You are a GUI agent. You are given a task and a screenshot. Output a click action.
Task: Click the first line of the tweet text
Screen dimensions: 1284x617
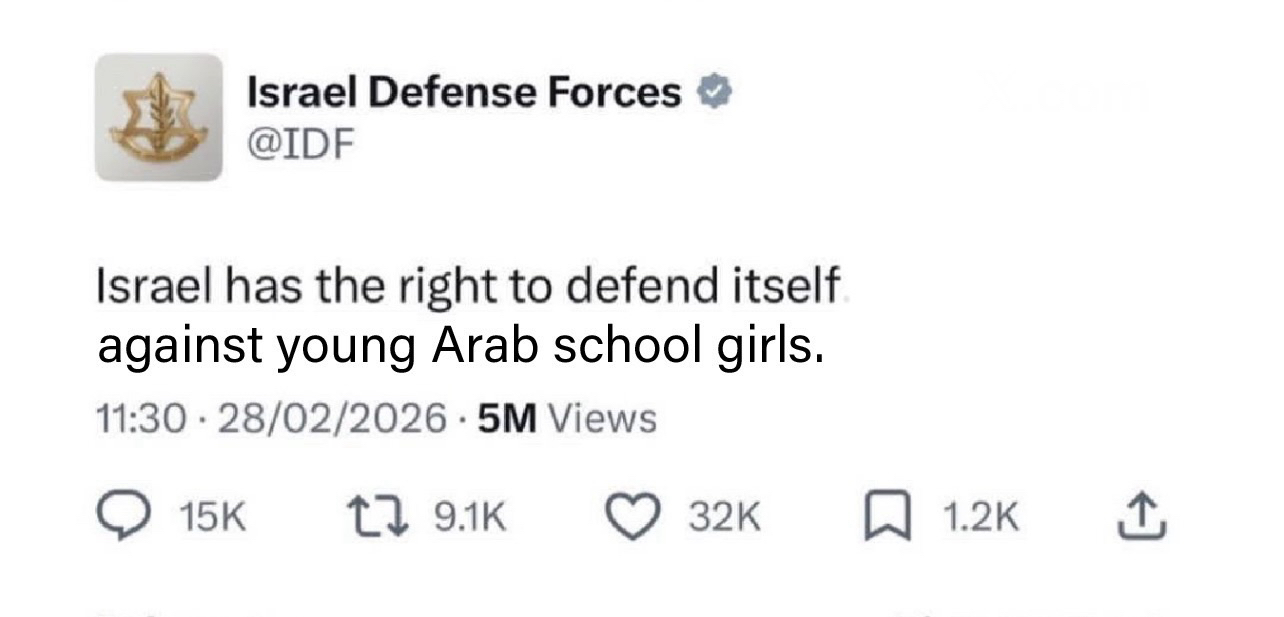tap(467, 289)
